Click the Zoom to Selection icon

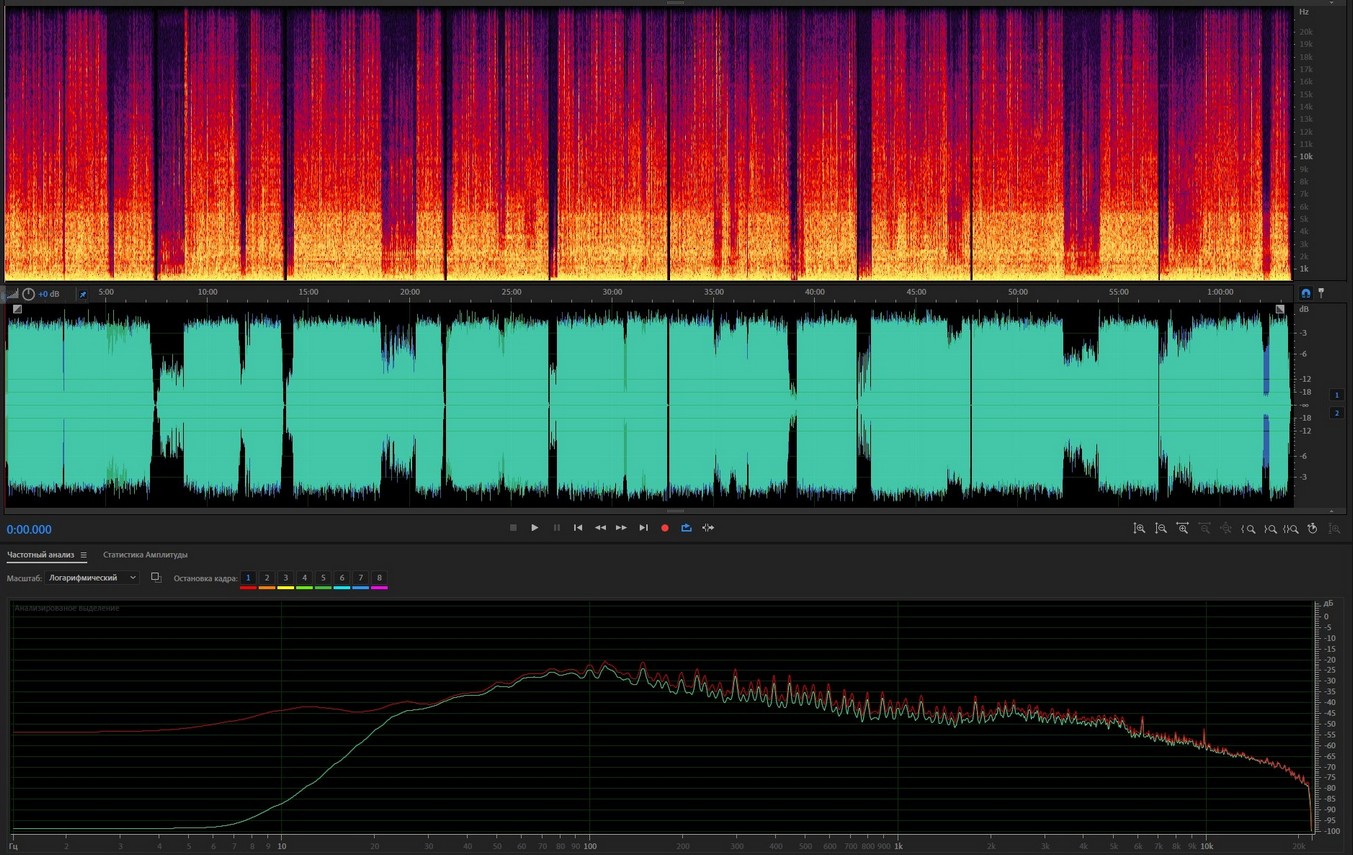(x=1291, y=528)
